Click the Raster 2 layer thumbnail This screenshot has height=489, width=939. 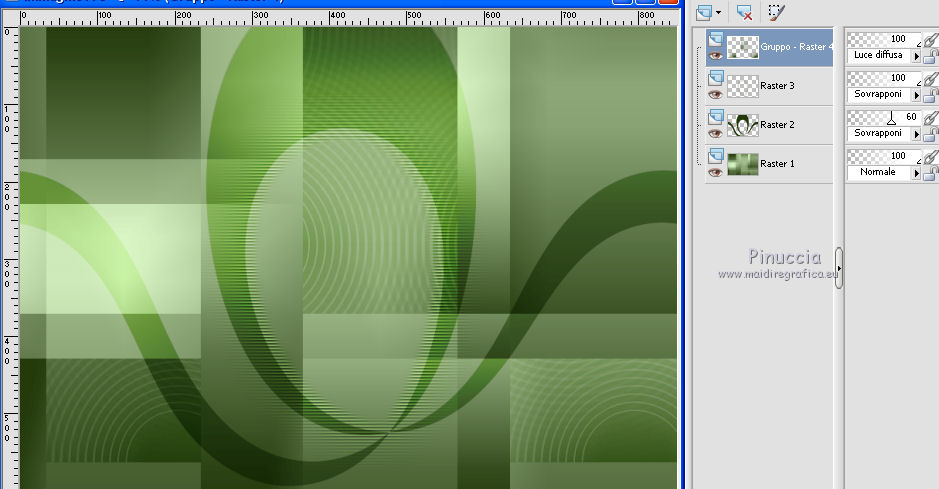[x=743, y=125]
